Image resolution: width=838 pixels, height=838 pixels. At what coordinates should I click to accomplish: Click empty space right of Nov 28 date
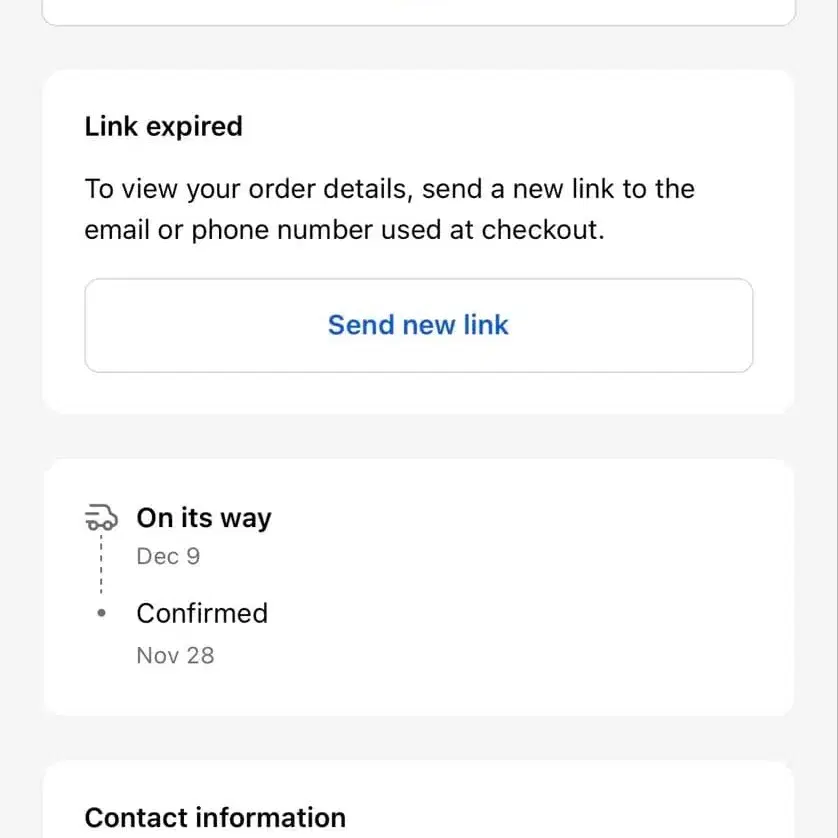(500, 655)
